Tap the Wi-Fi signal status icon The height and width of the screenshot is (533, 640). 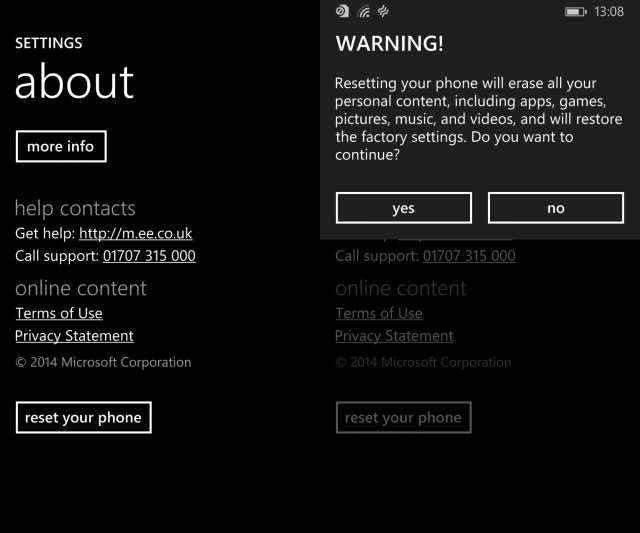(363, 11)
